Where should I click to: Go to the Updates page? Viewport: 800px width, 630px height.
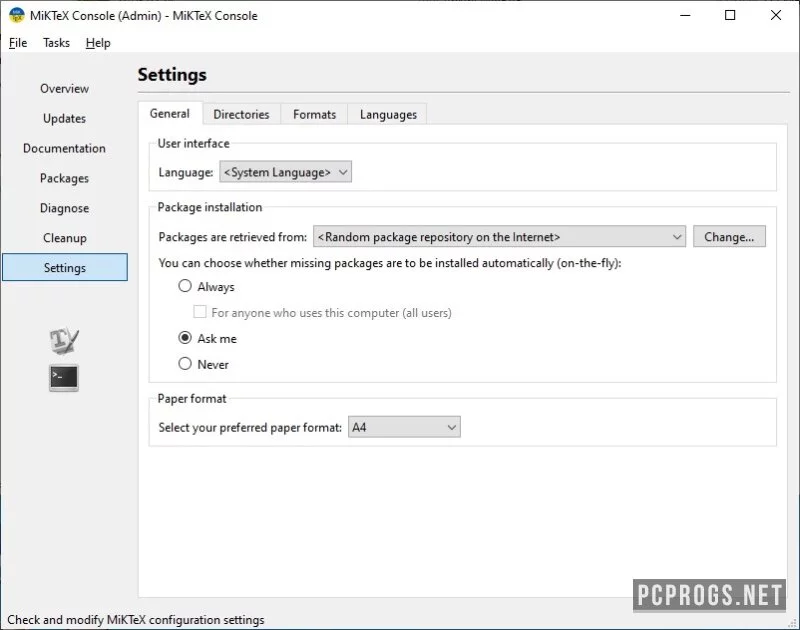[65, 118]
